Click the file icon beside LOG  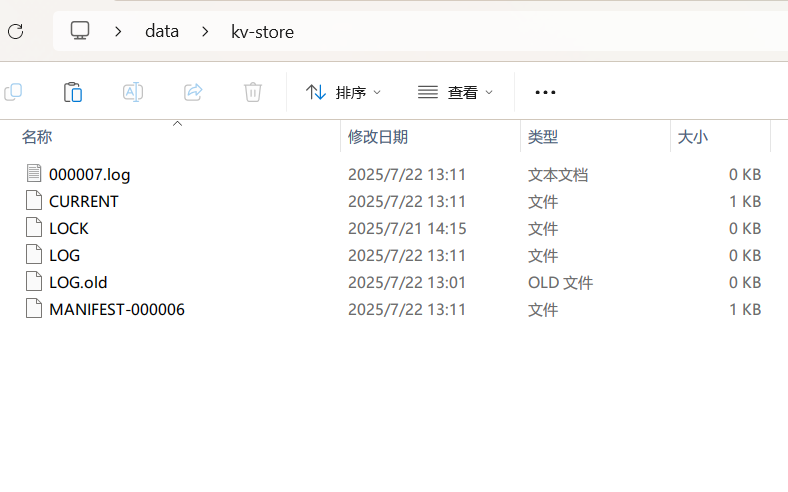point(34,254)
